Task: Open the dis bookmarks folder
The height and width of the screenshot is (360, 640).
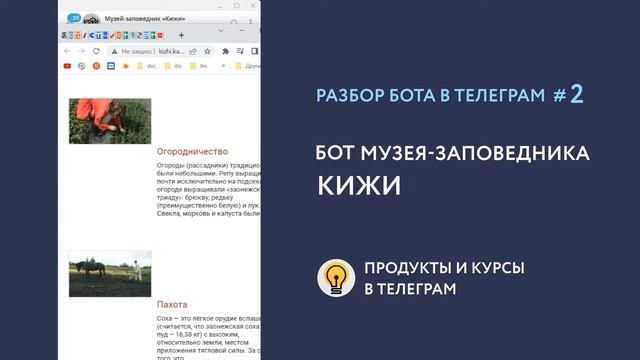Action: coord(173,66)
